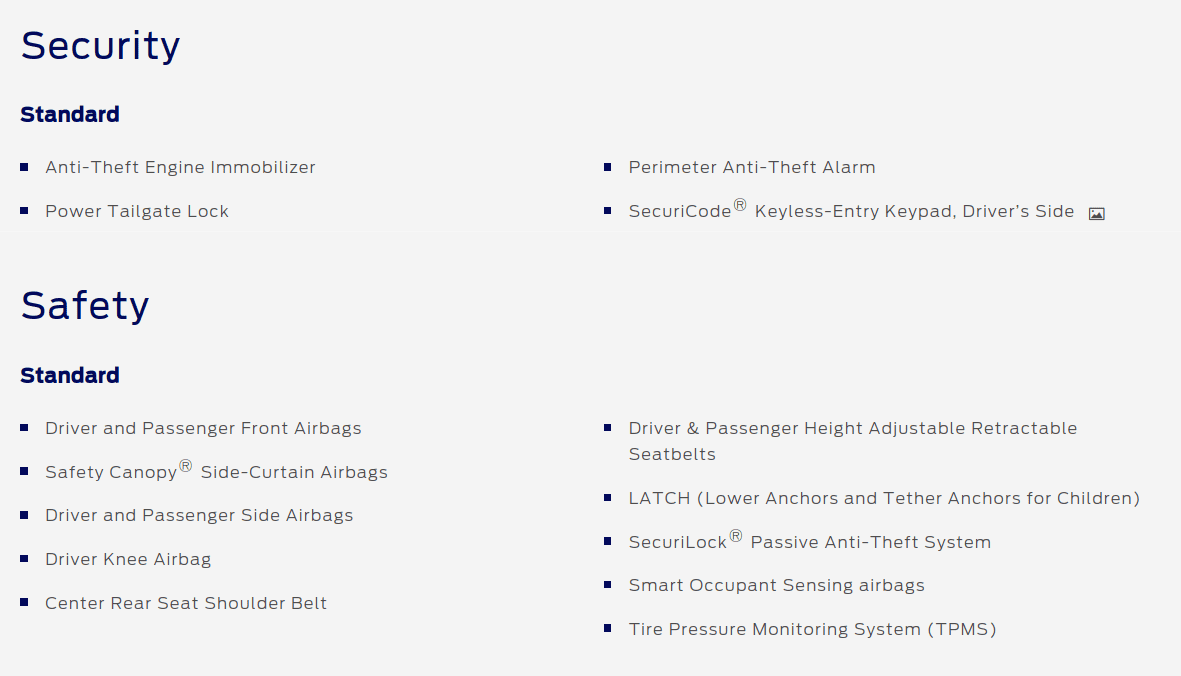1181x676 pixels.
Task: Open the SecuriCode keypad image icon
Action: pyautogui.click(x=1097, y=214)
